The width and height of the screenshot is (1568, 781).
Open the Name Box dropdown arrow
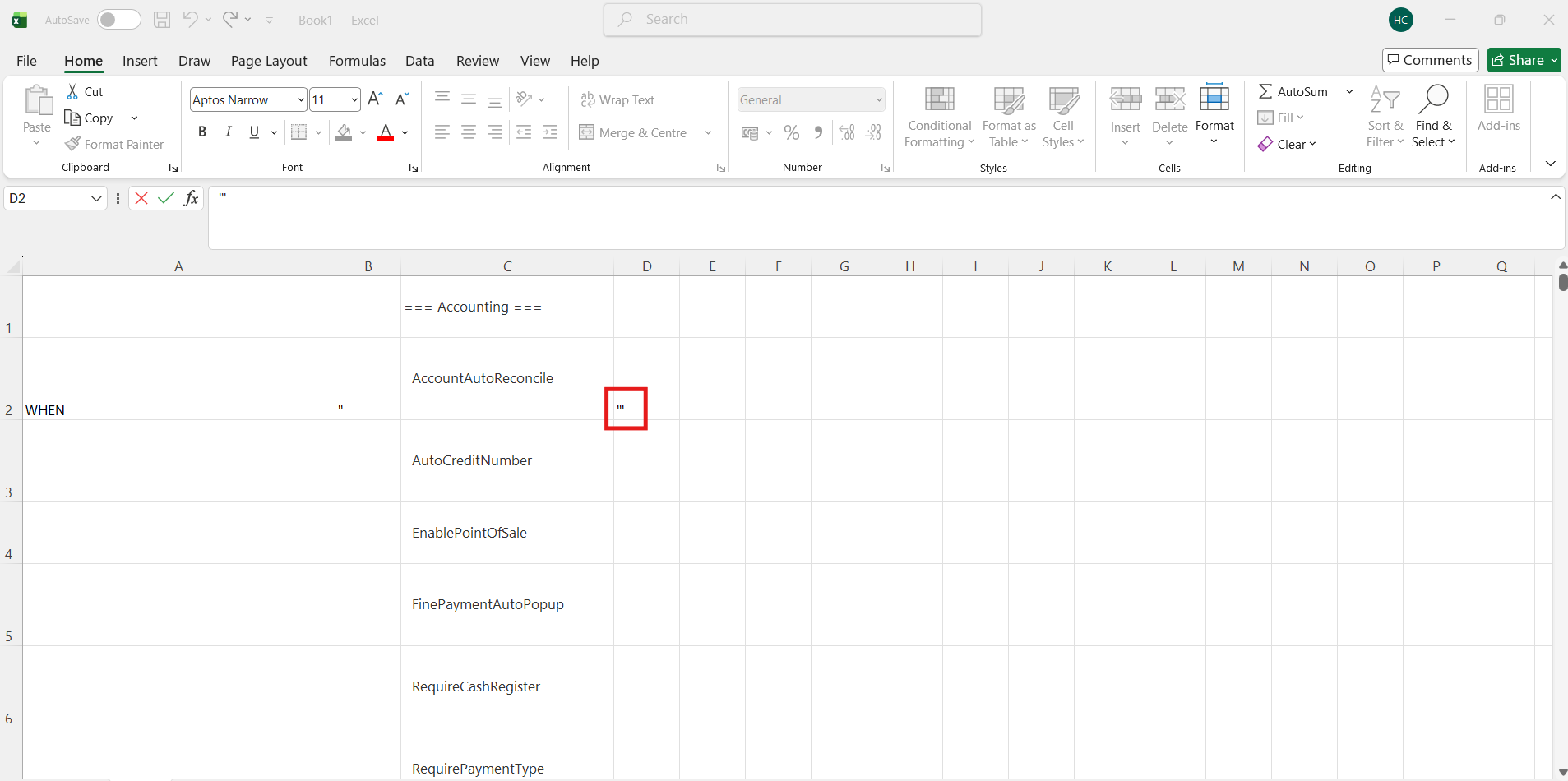coord(96,198)
